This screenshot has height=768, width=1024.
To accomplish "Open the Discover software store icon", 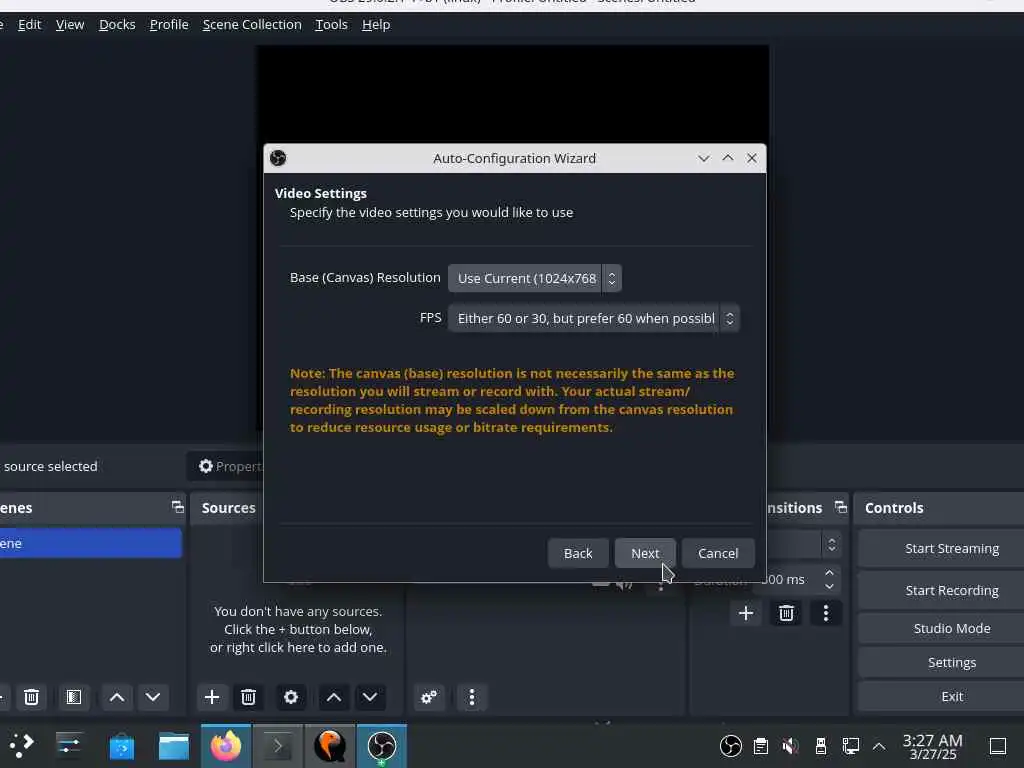I will [121, 746].
